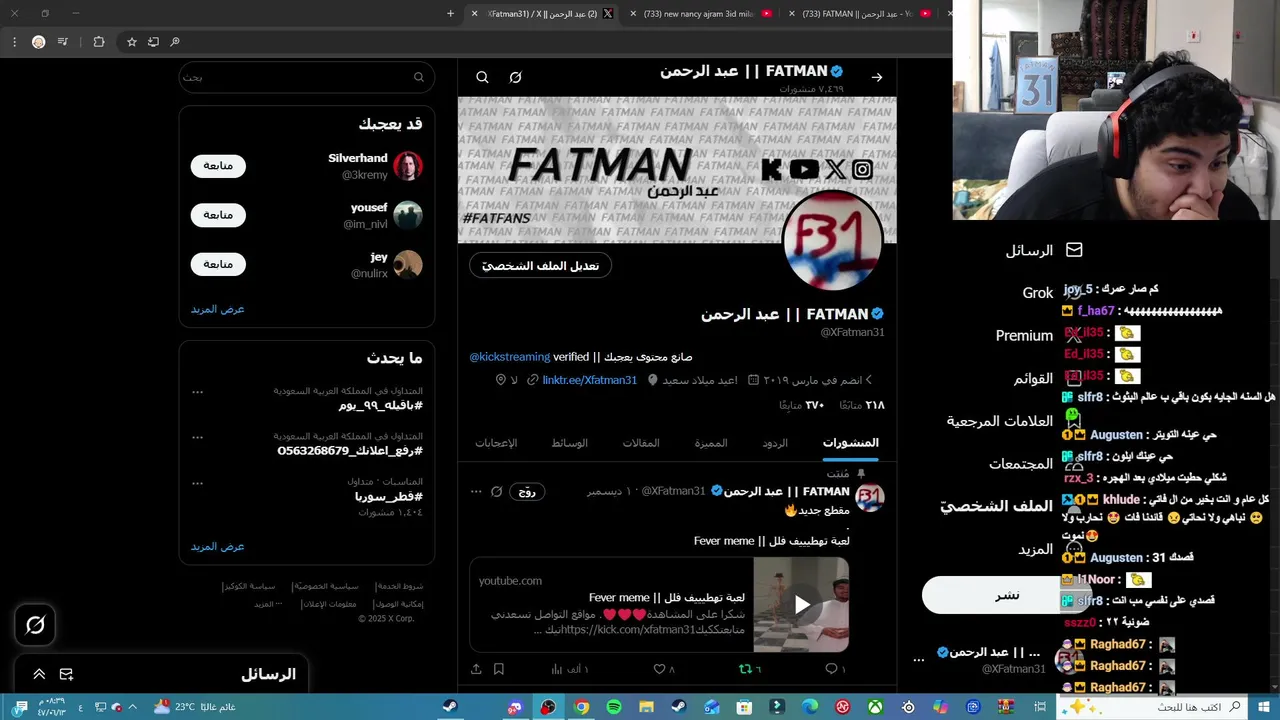The width and height of the screenshot is (1280, 720).
Task: Open account switcher dots beside XFatman31
Action: pos(918,660)
